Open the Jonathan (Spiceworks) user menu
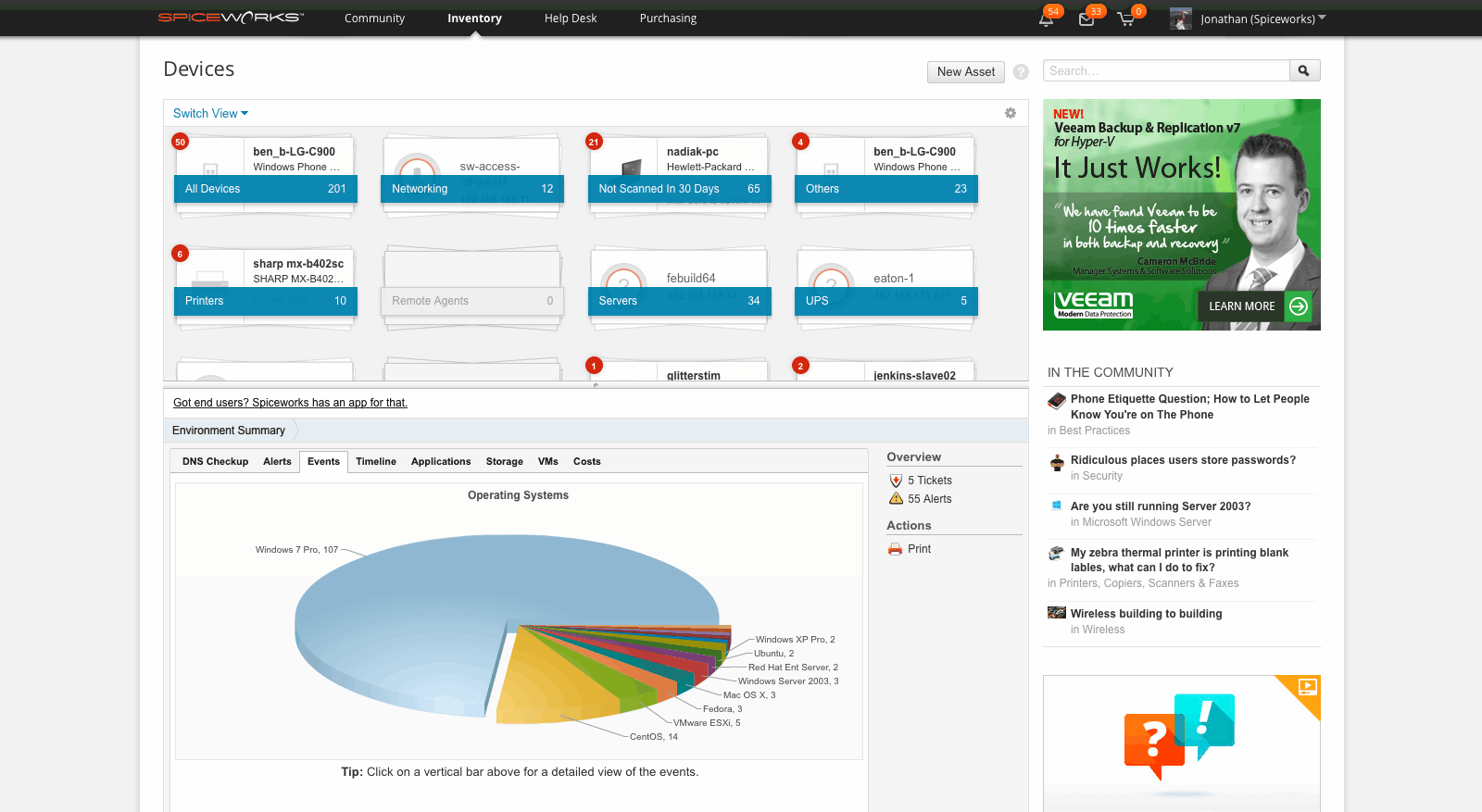The height and width of the screenshot is (812, 1482). [1263, 19]
